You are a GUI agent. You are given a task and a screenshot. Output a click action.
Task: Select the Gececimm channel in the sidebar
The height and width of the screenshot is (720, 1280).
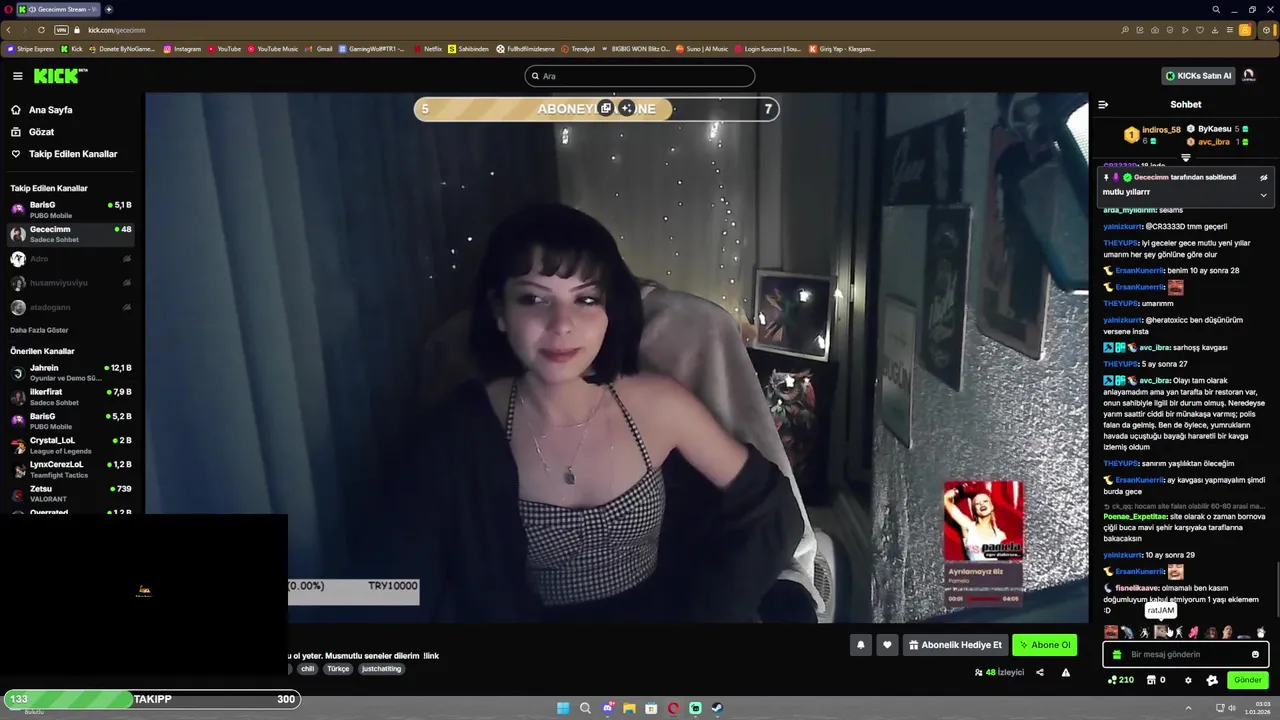70,234
